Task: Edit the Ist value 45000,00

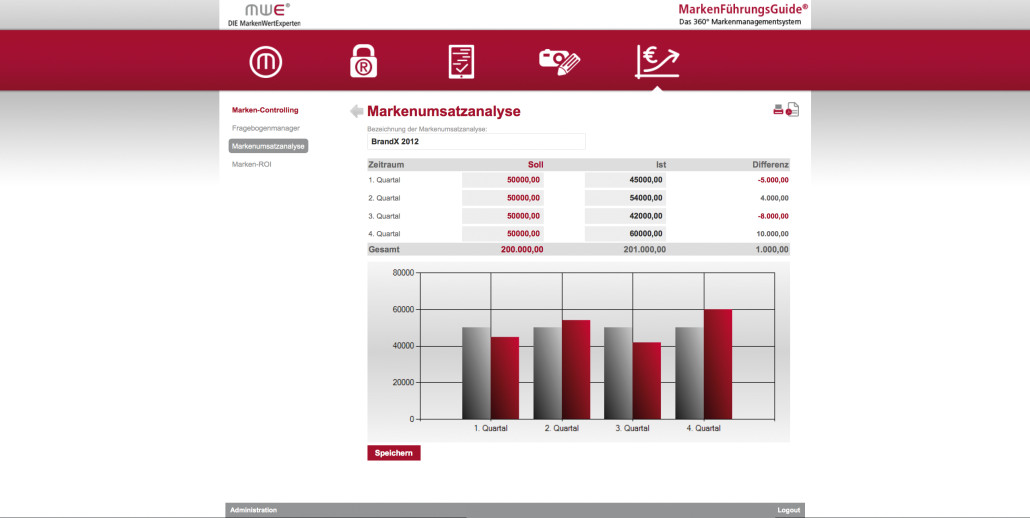Action: tap(625, 180)
